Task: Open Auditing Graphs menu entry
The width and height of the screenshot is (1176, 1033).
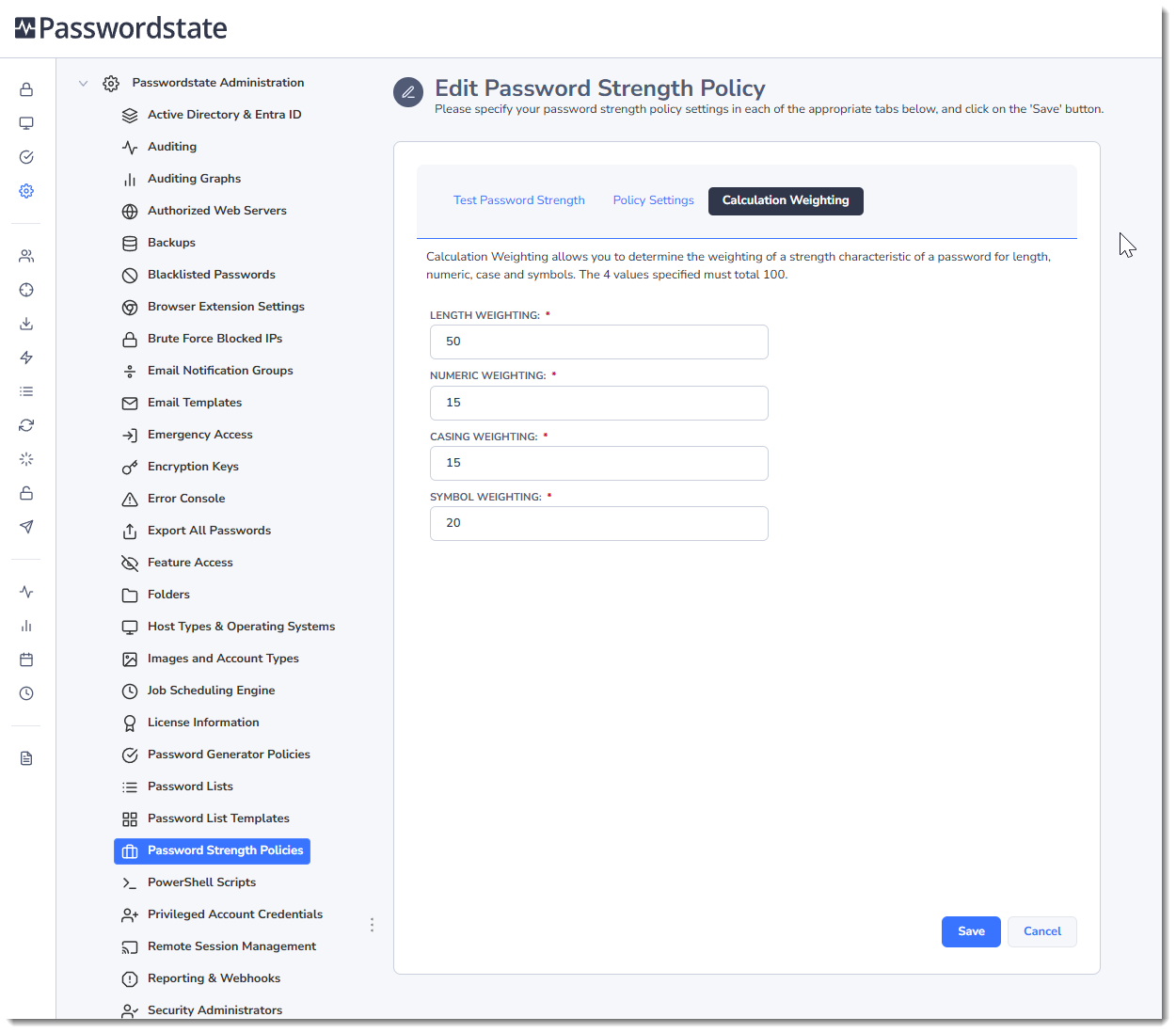Action: (x=194, y=179)
